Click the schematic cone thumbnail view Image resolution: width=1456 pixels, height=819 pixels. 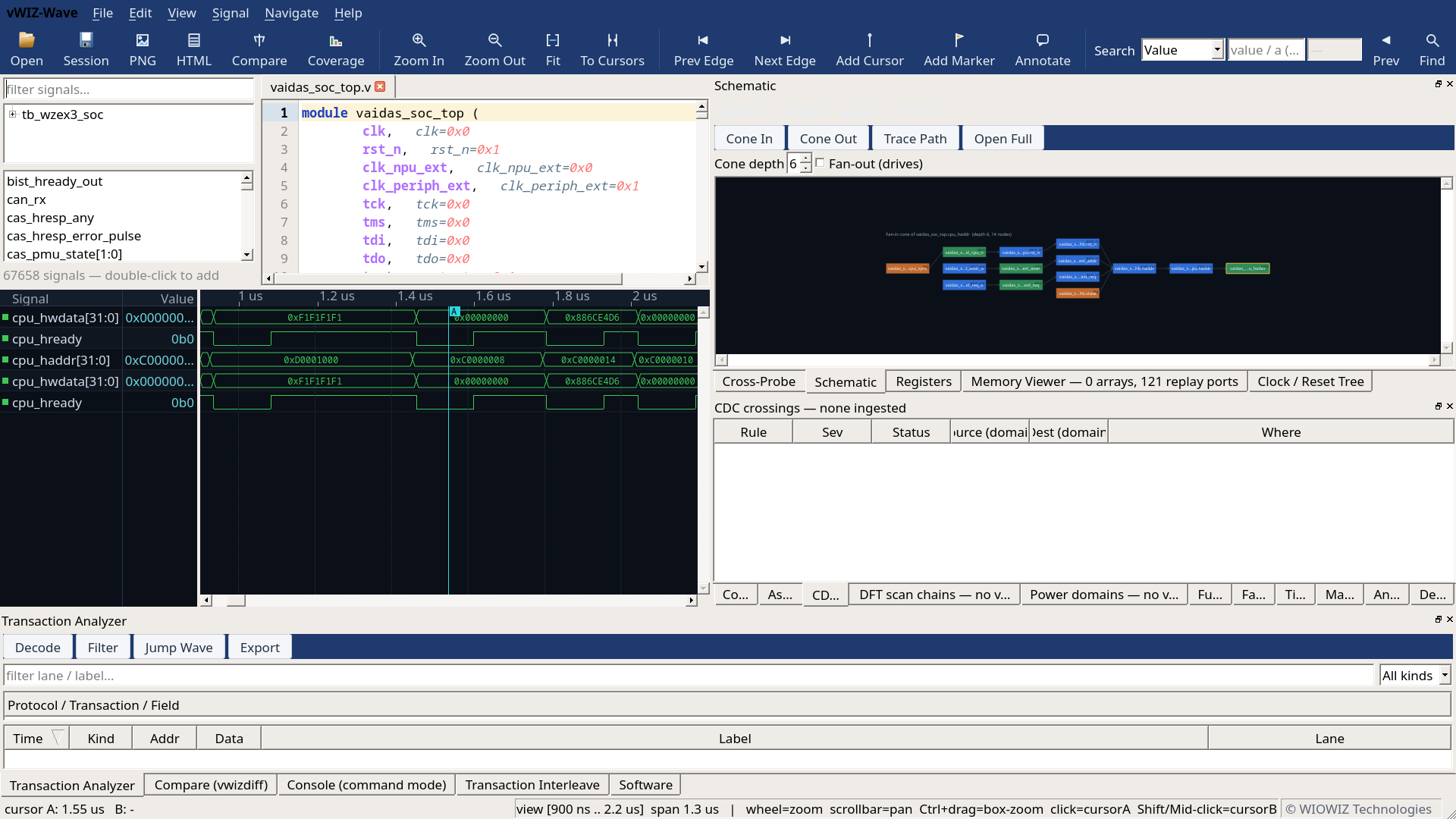[1078, 265]
